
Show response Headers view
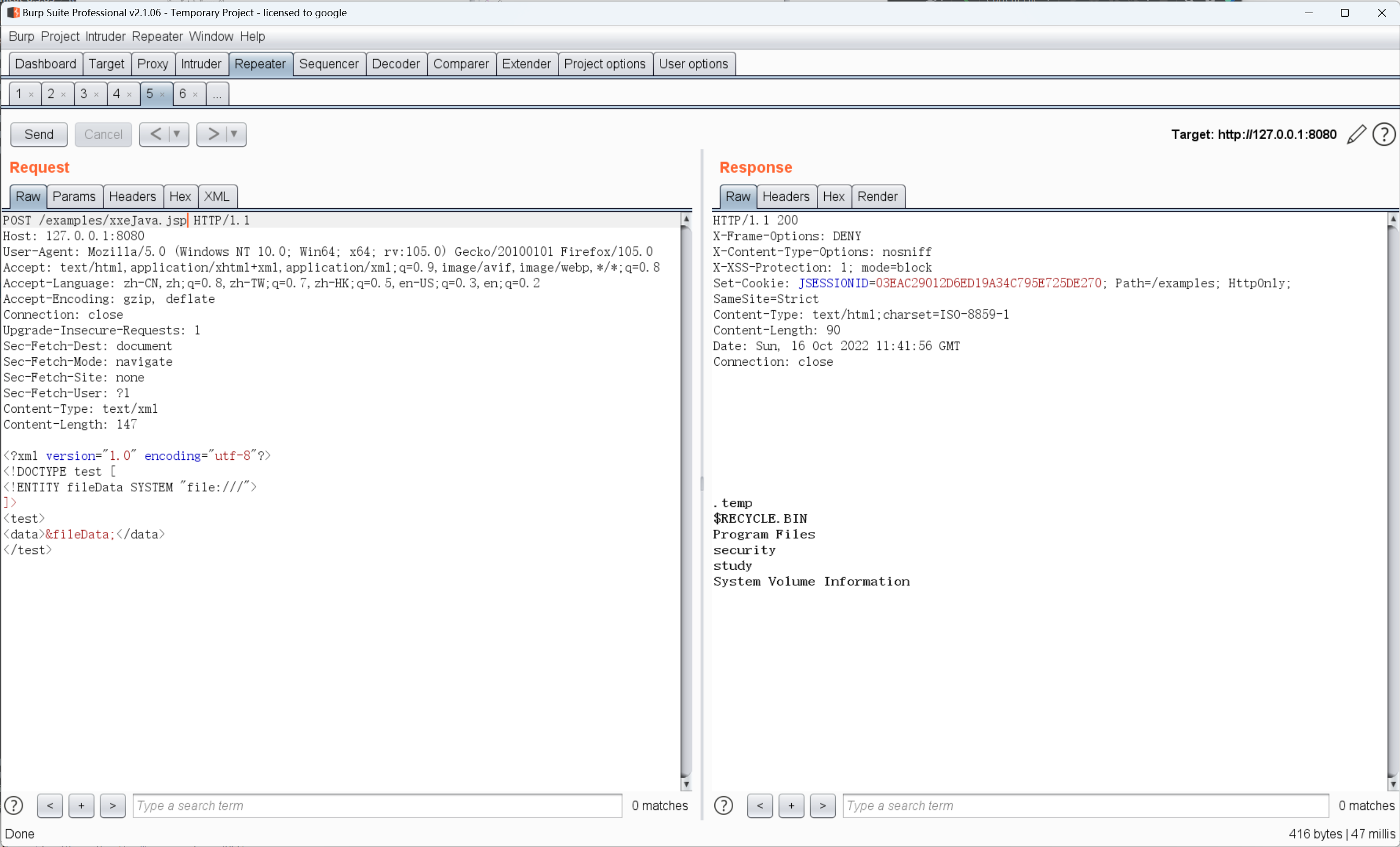[786, 197]
